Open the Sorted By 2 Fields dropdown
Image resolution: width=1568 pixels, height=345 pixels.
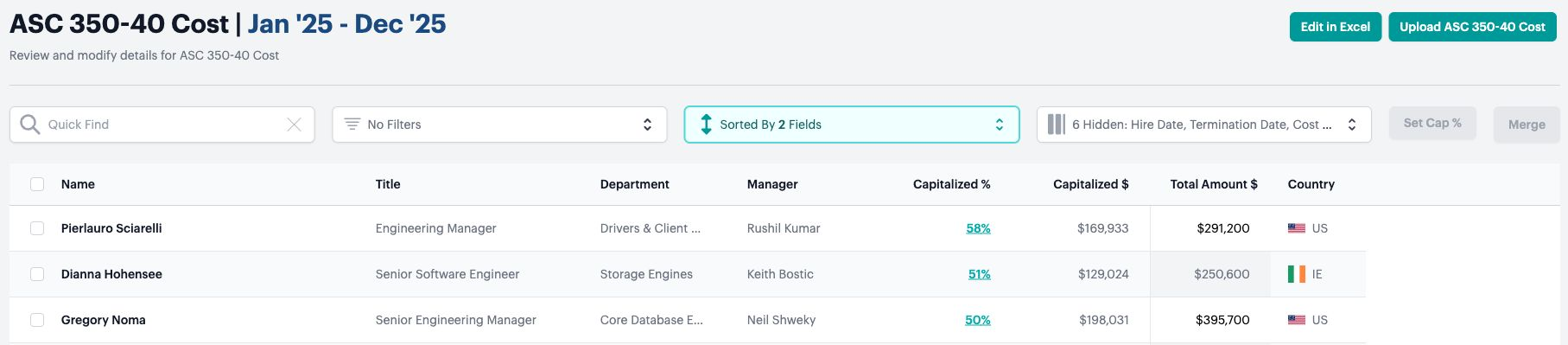[852, 125]
